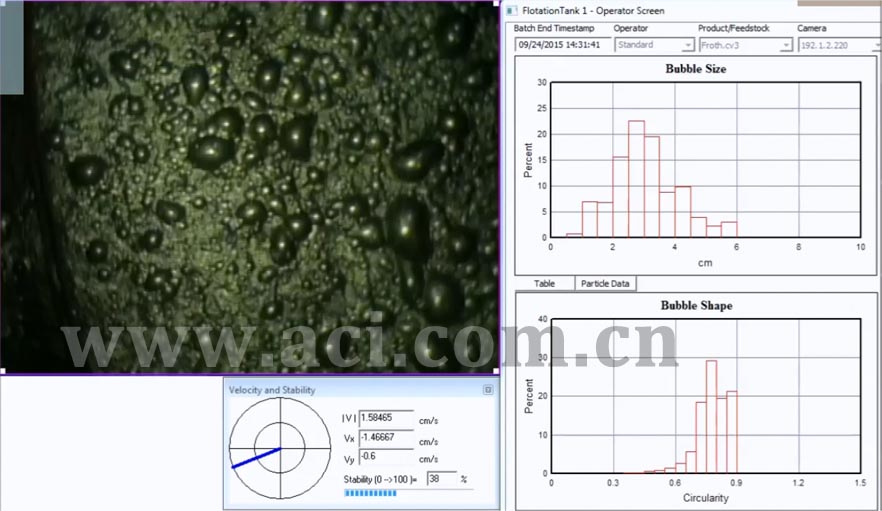The image size is (882, 511).
Task: Click the Stability percentage value field
Action: click(441, 479)
